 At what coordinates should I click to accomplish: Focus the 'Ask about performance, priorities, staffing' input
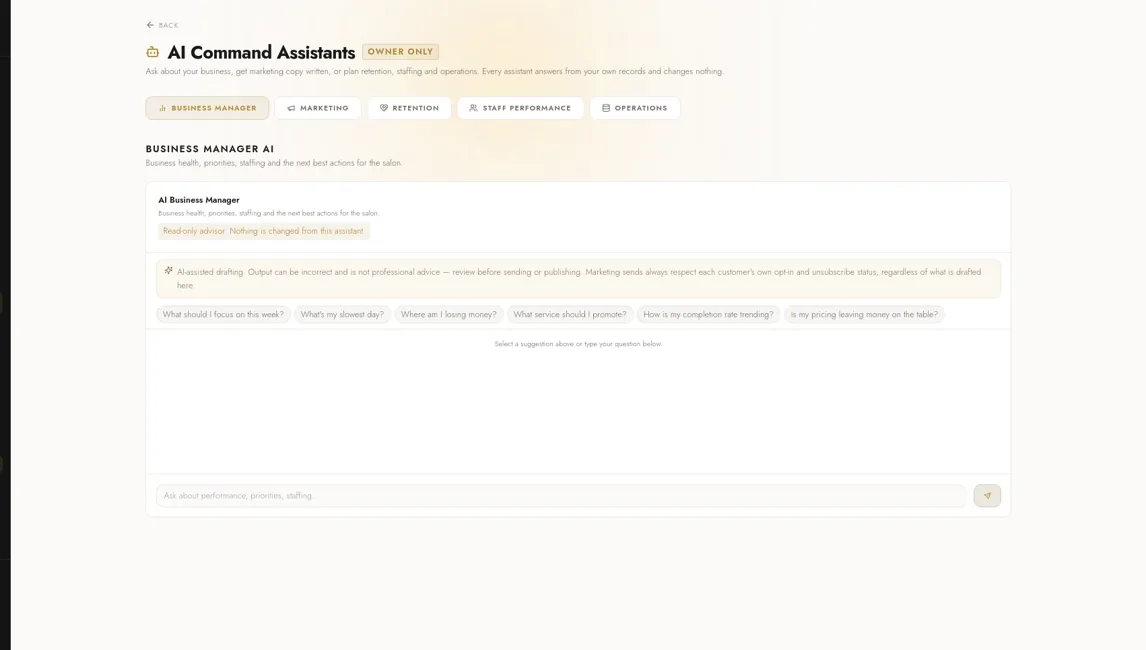pos(561,496)
